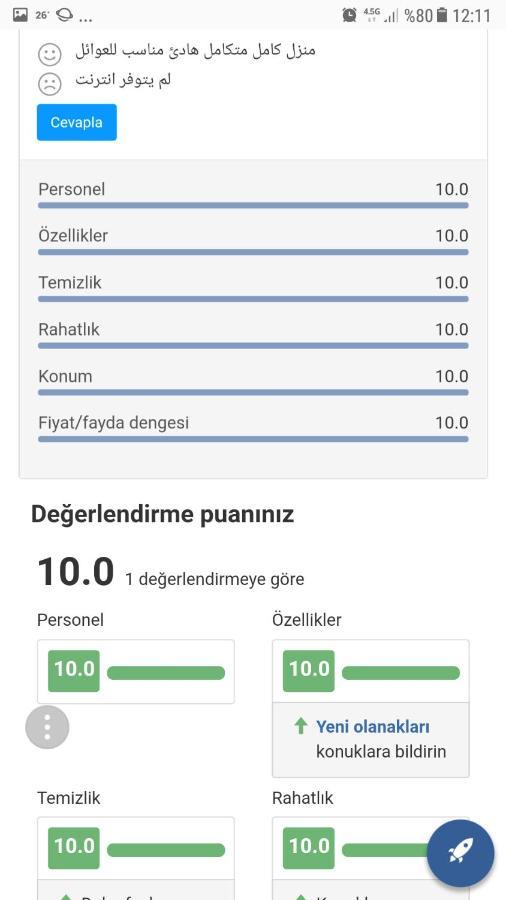
Task: Tap the blue rocket floating button
Action: (460, 854)
